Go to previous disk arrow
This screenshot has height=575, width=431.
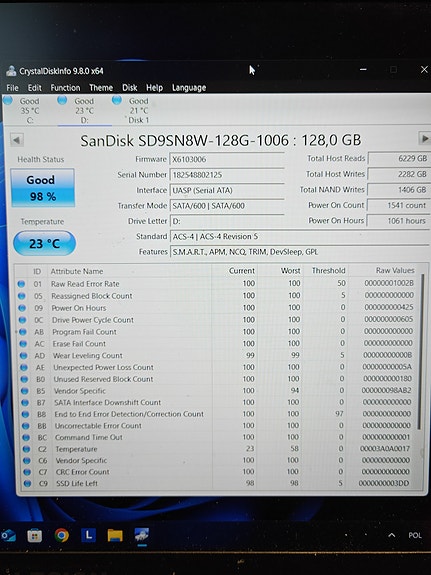[x=17, y=140]
